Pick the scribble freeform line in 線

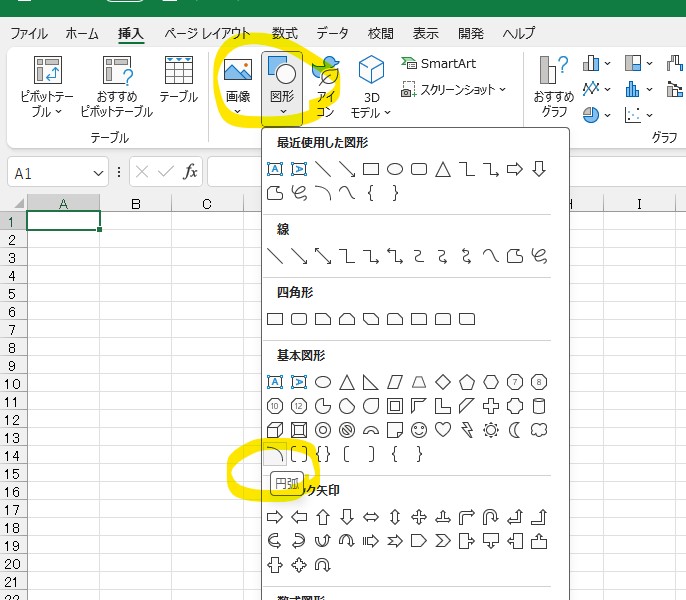click(539, 256)
